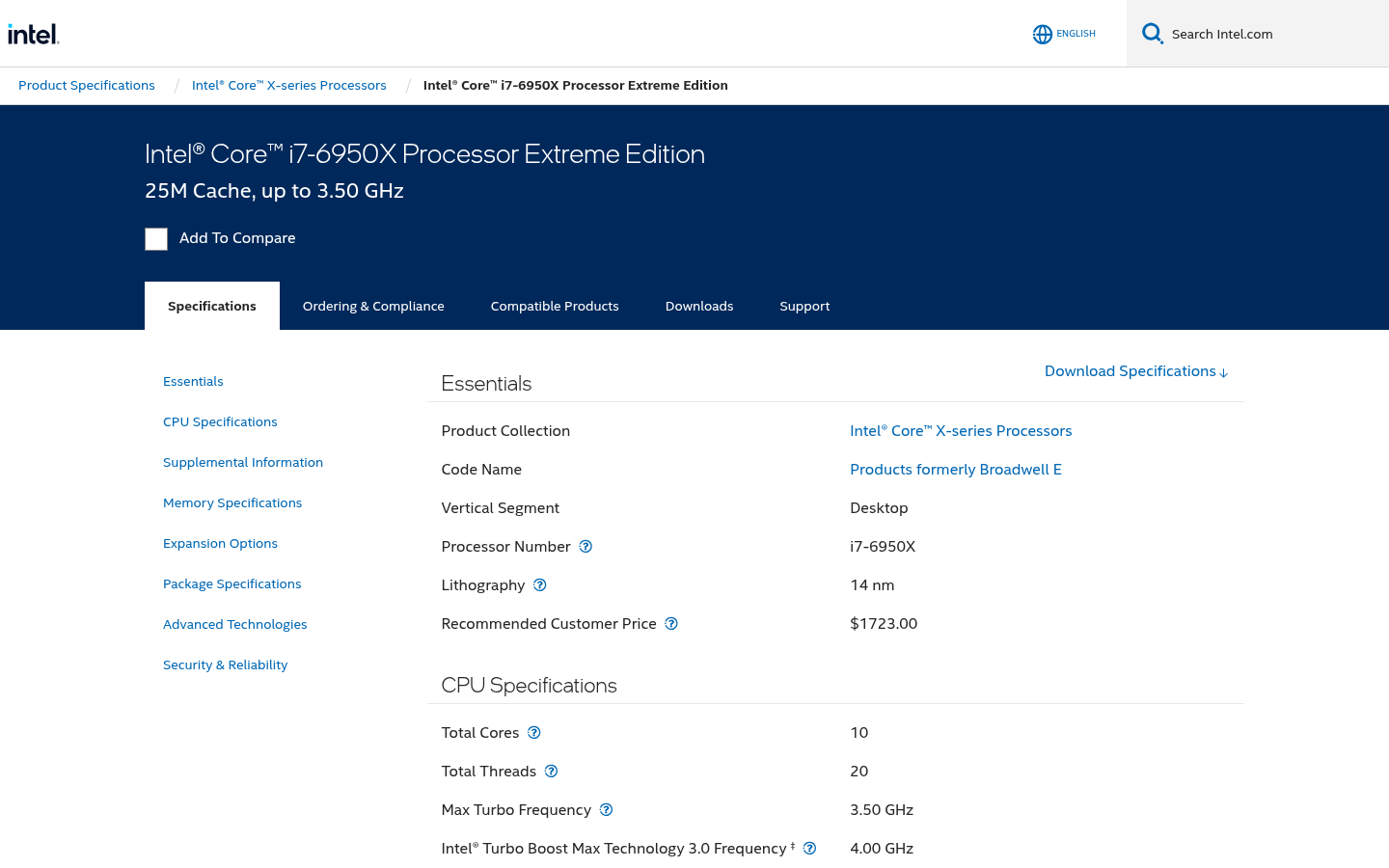Click the current i7-6950X breadcrumb text
The height and width of the screenshot is (868, 1389).
coord(576,86)
